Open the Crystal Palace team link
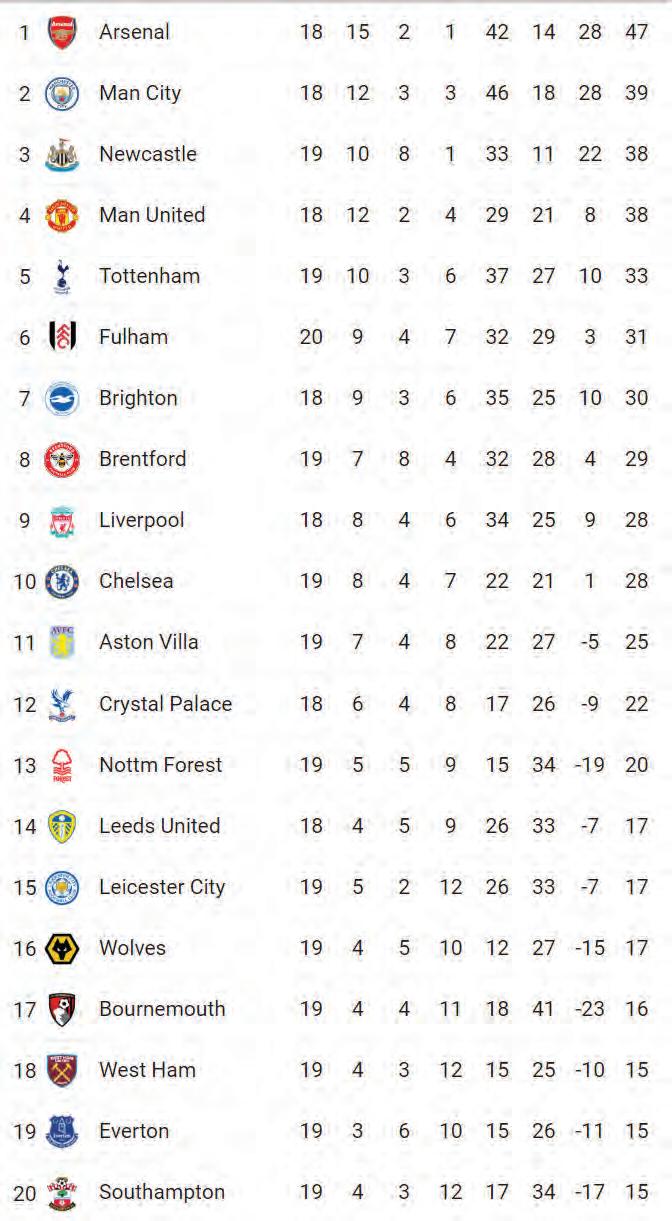 pos(165,704)
